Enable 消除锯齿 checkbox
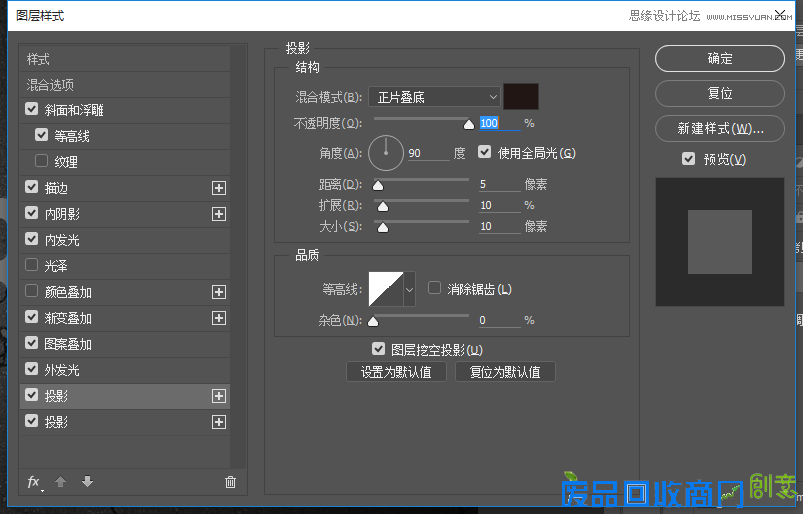This screenshot has width=803, height=514. click(x=434, y=288)
